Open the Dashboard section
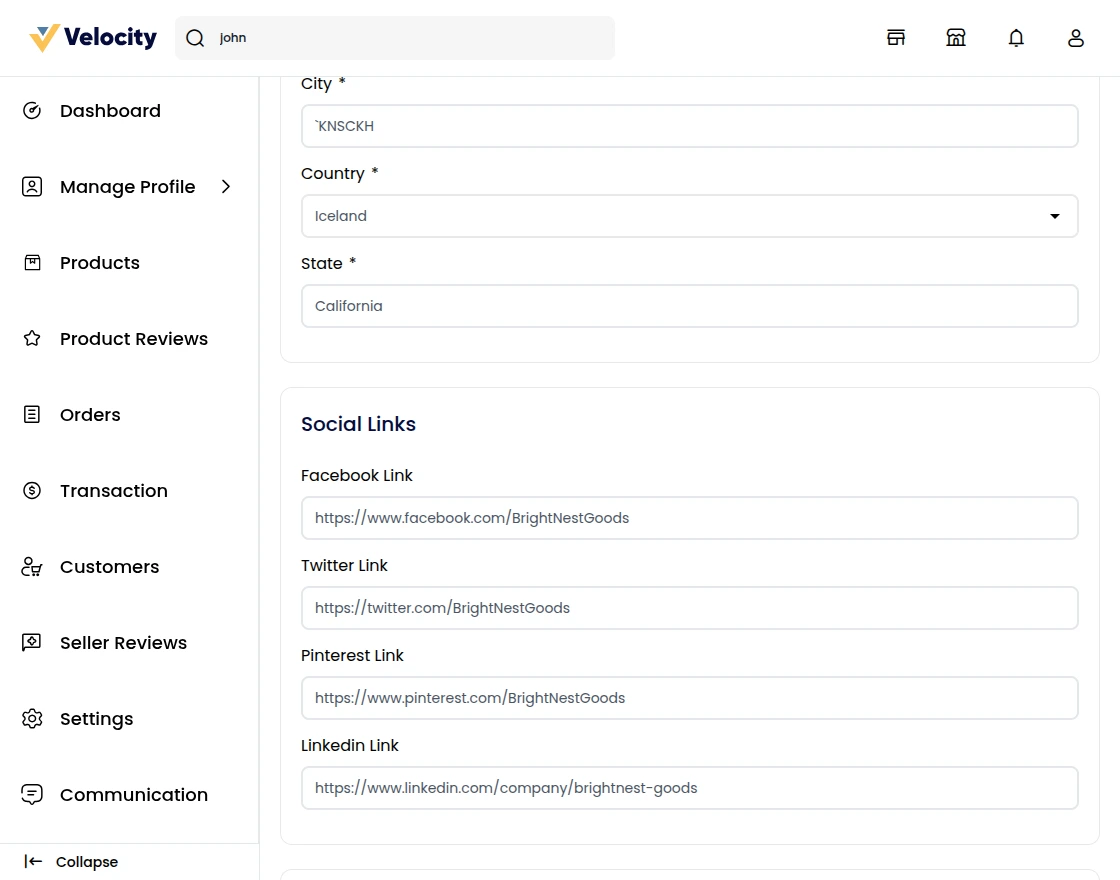 pos(110,110)
